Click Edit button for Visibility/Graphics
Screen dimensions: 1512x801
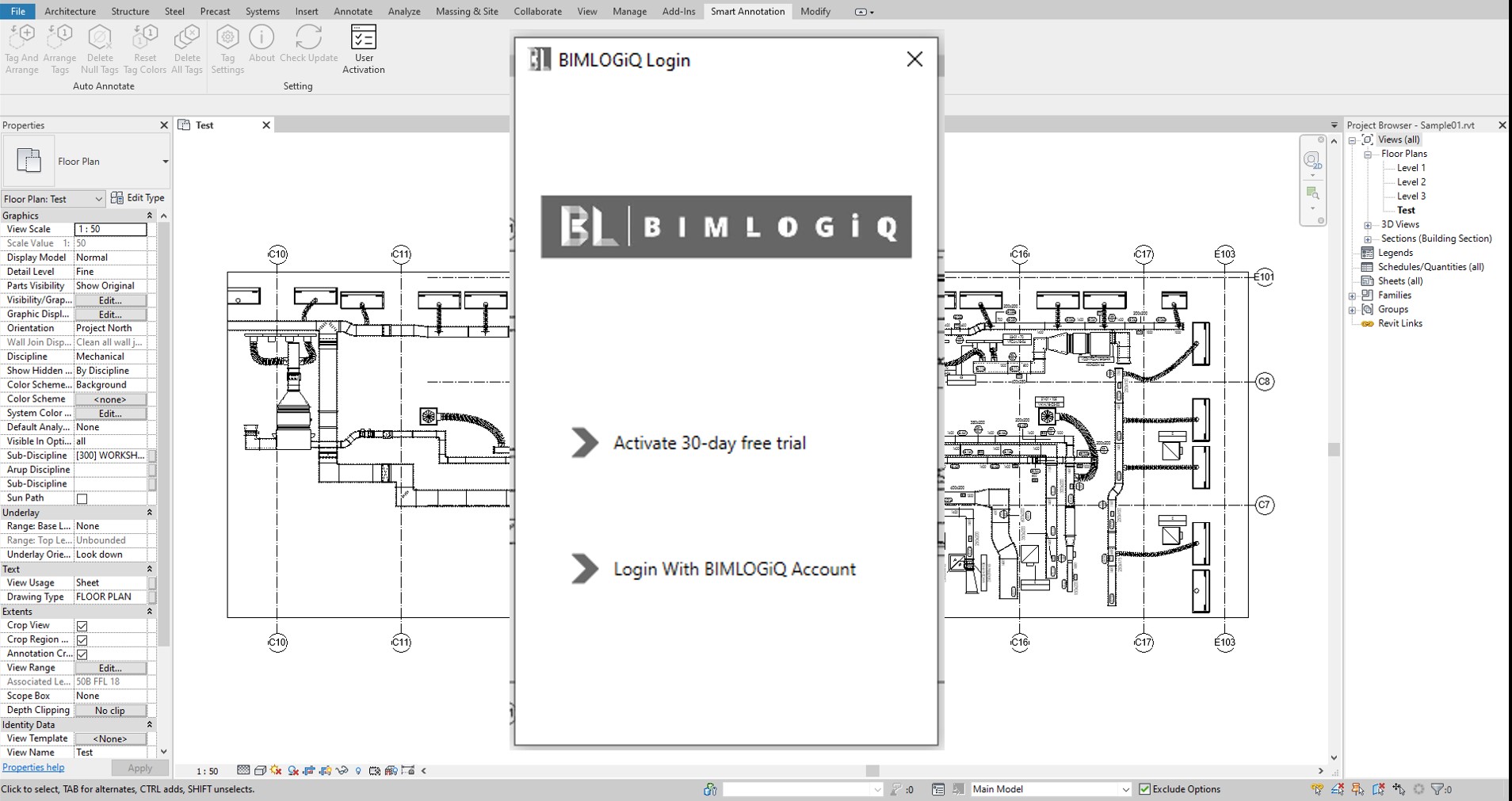click(x=110, y=300)
